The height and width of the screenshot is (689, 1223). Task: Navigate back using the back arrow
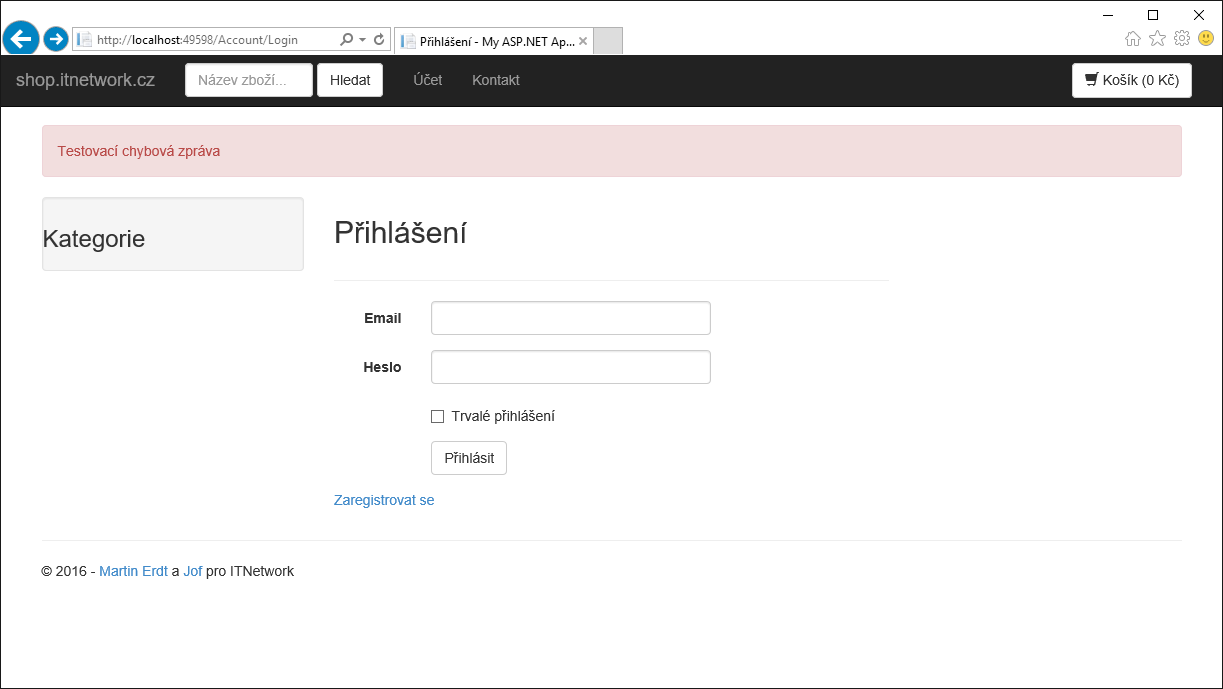coord(20,38)
